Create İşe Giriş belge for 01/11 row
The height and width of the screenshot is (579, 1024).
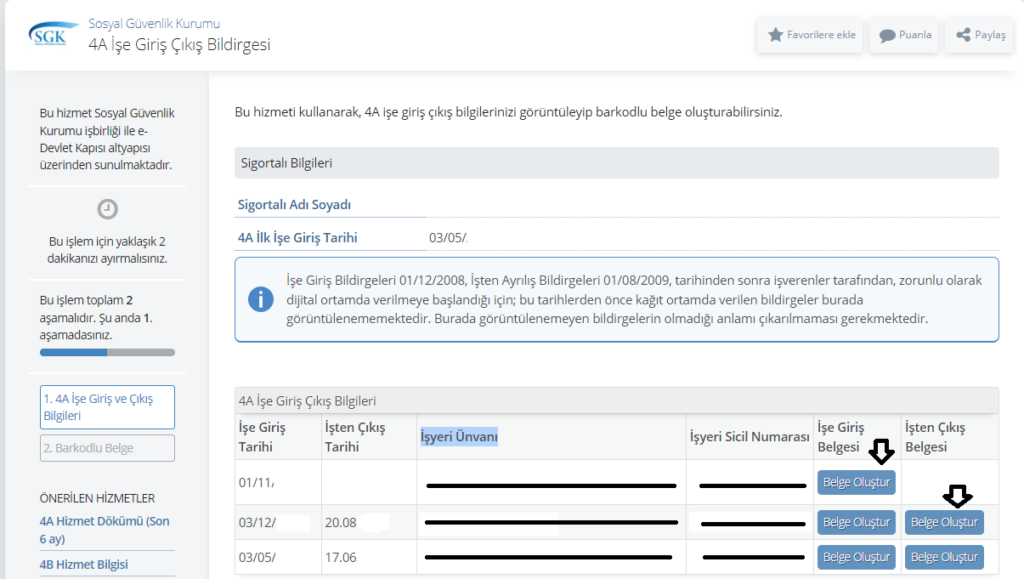pyautogui.click(x=856, y=482)
